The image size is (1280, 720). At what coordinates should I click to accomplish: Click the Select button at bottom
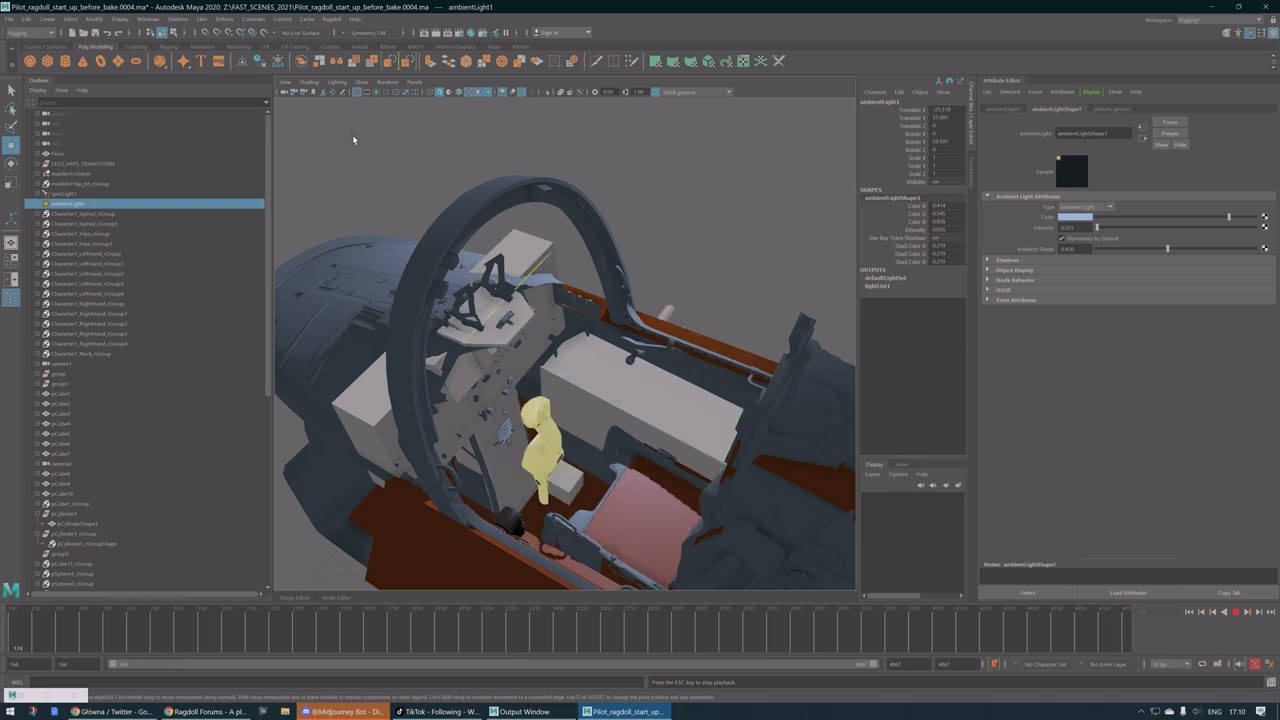tap(1027, 593)
